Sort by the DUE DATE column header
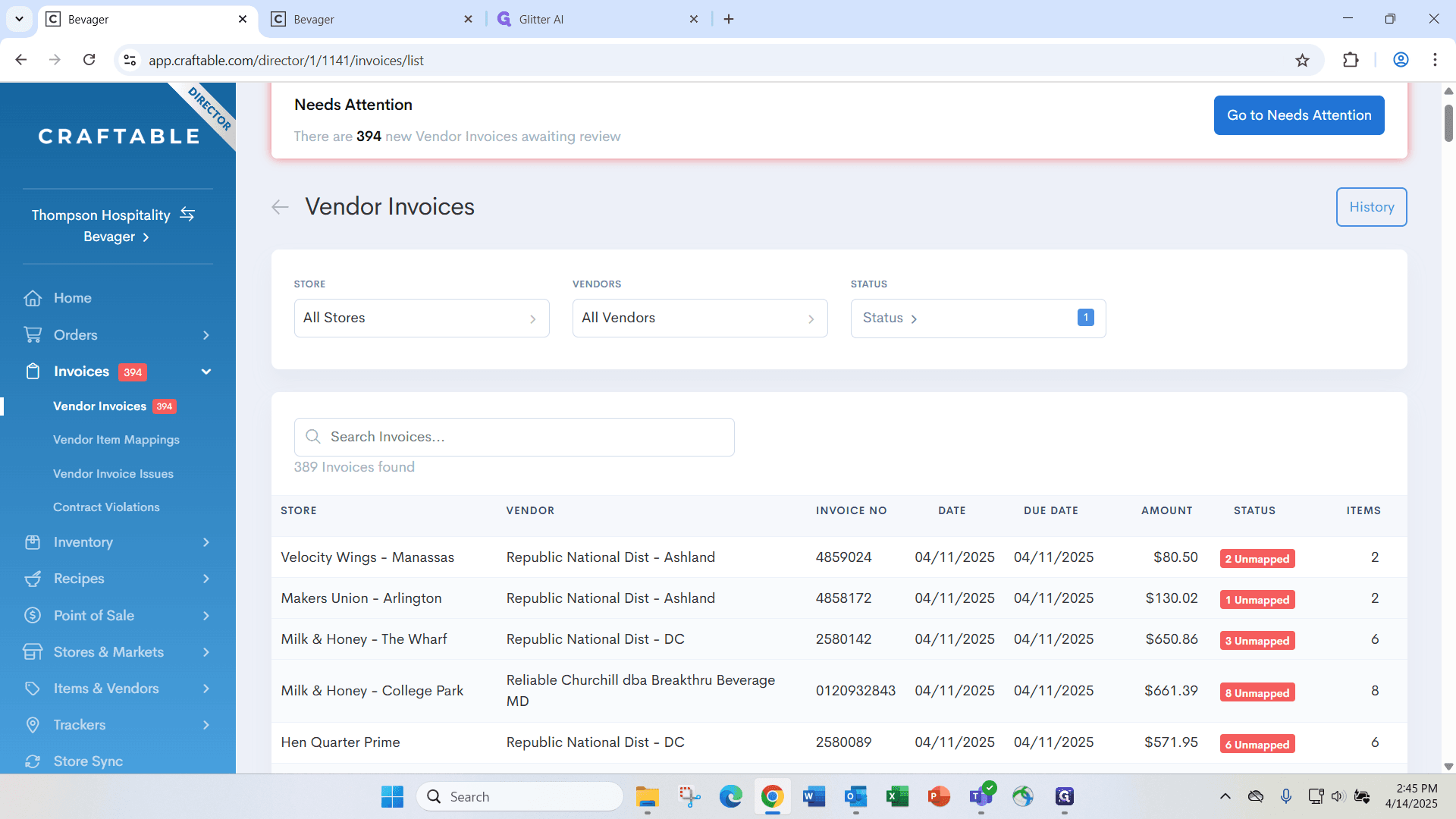The image size is (1456, 819). [x=1051, y=510]
